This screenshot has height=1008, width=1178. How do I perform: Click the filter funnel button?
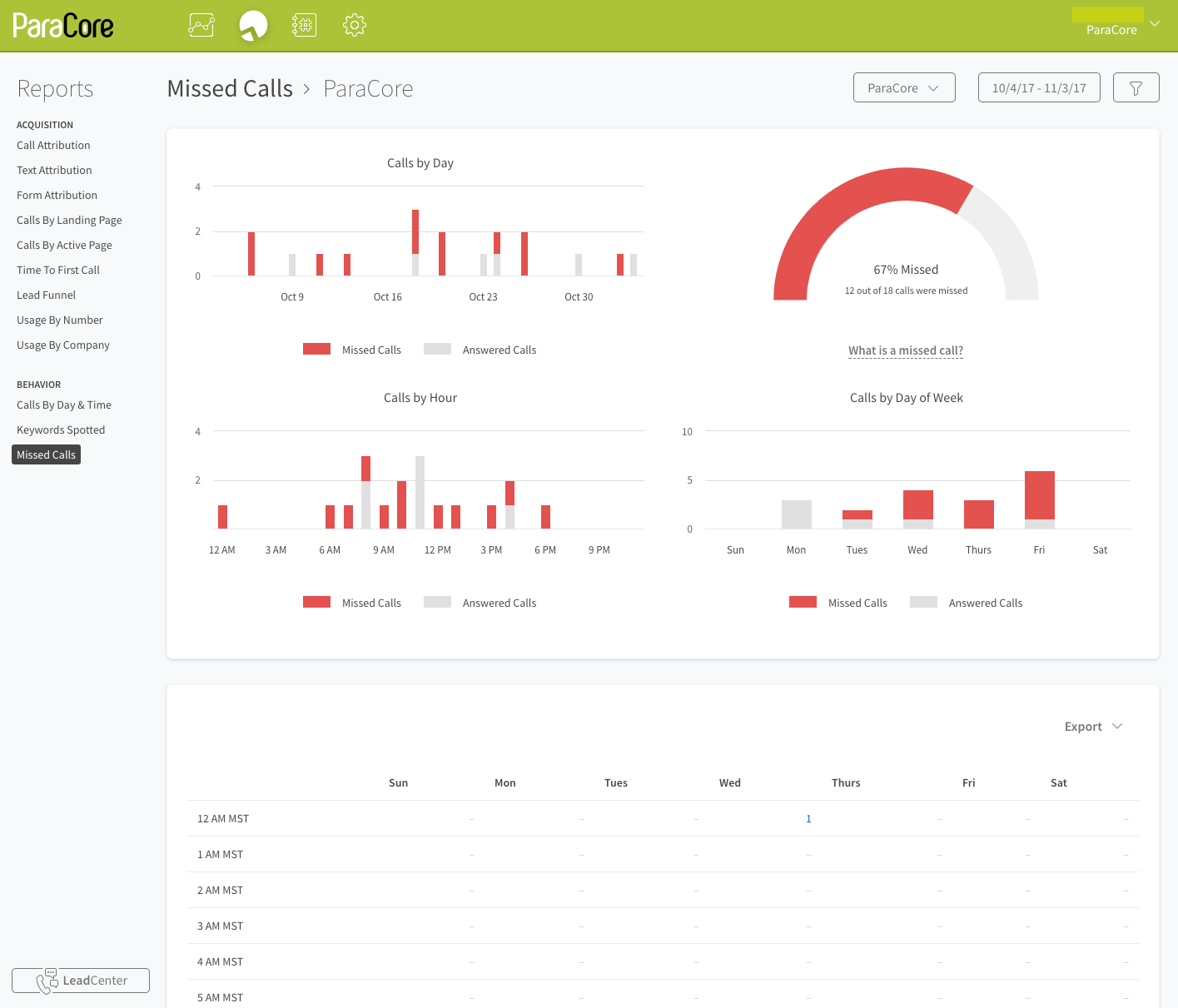coord(1136,87)
